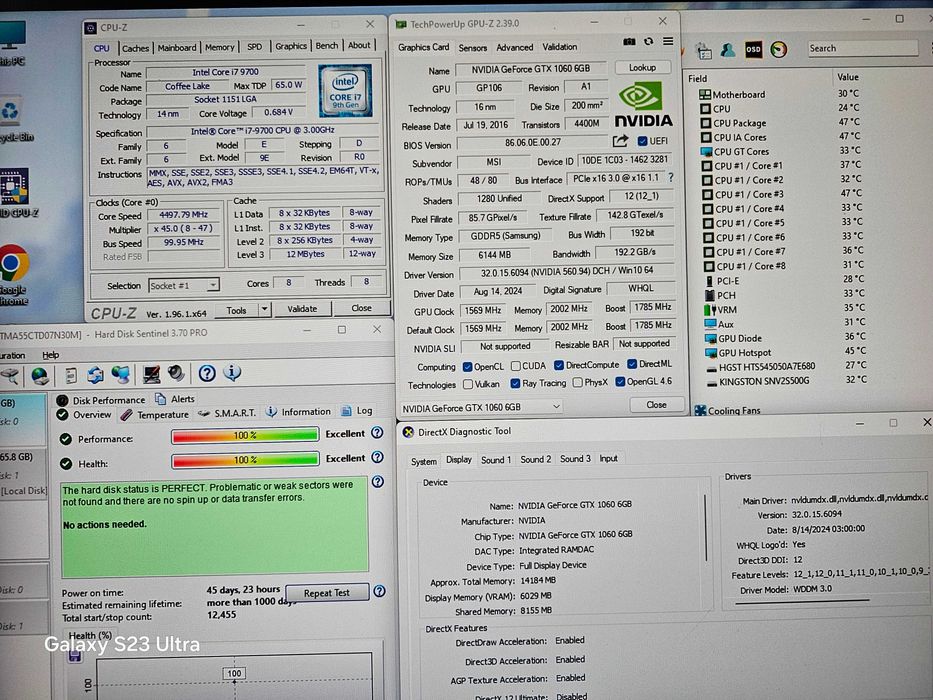This screenshot has height=700, width=933.
Task: Click the Performance 100% bar
Action: [245, 436]
